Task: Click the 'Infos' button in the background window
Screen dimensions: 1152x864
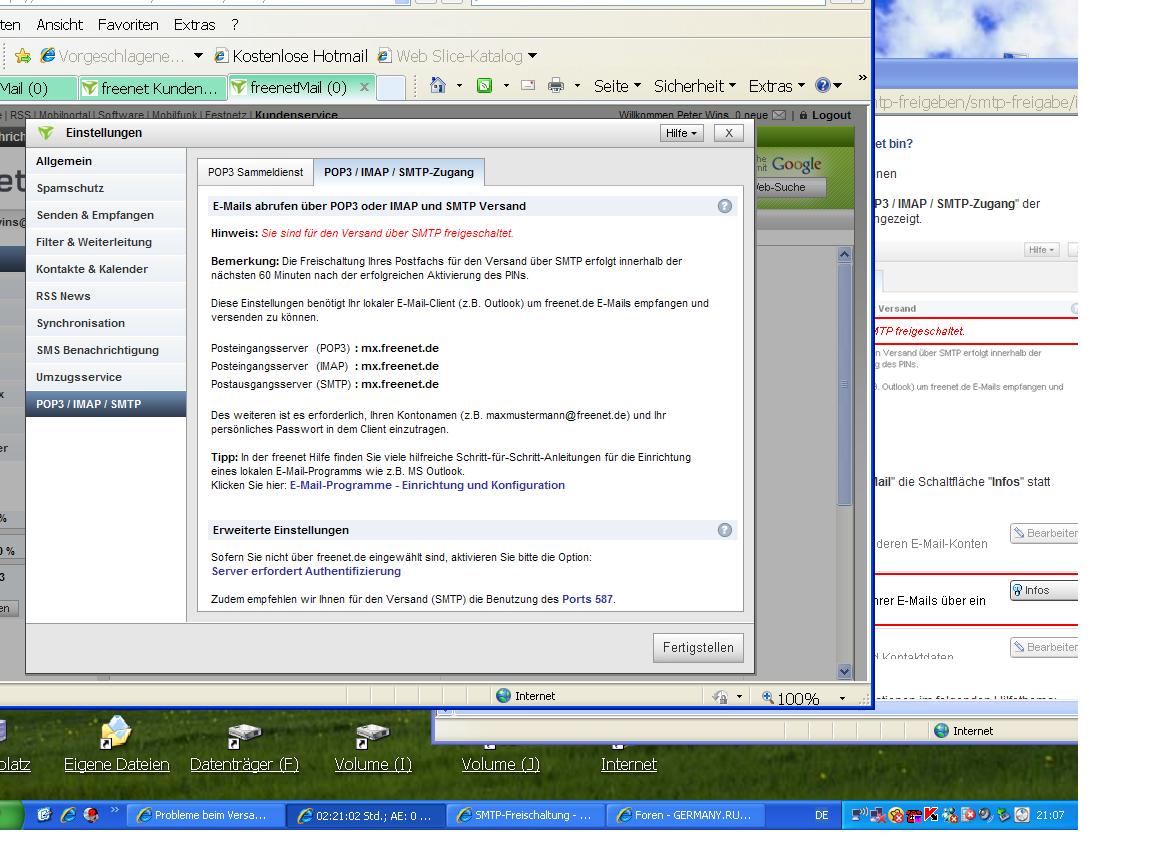Action: [1043, 591]
